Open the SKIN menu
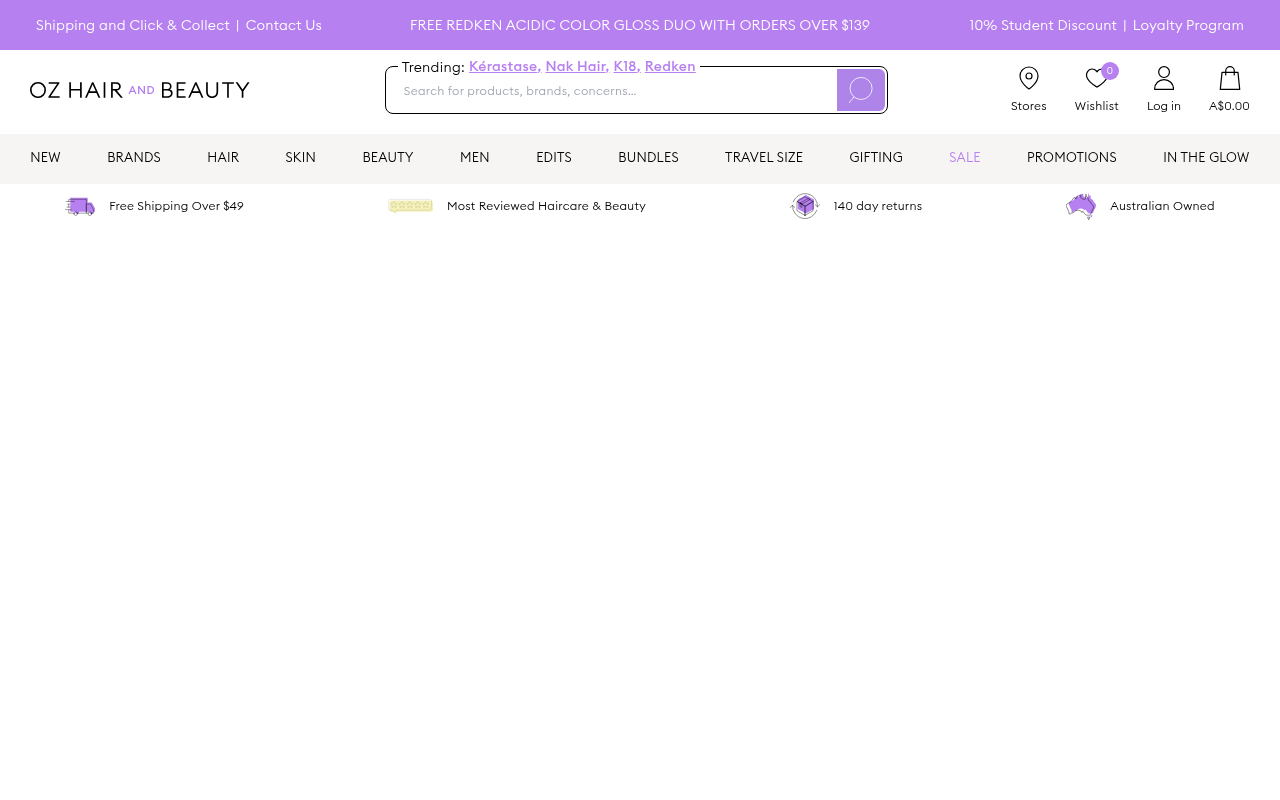Image resolution: width=1280 pixels, height=800 pixels. click(x=300, y=158)
